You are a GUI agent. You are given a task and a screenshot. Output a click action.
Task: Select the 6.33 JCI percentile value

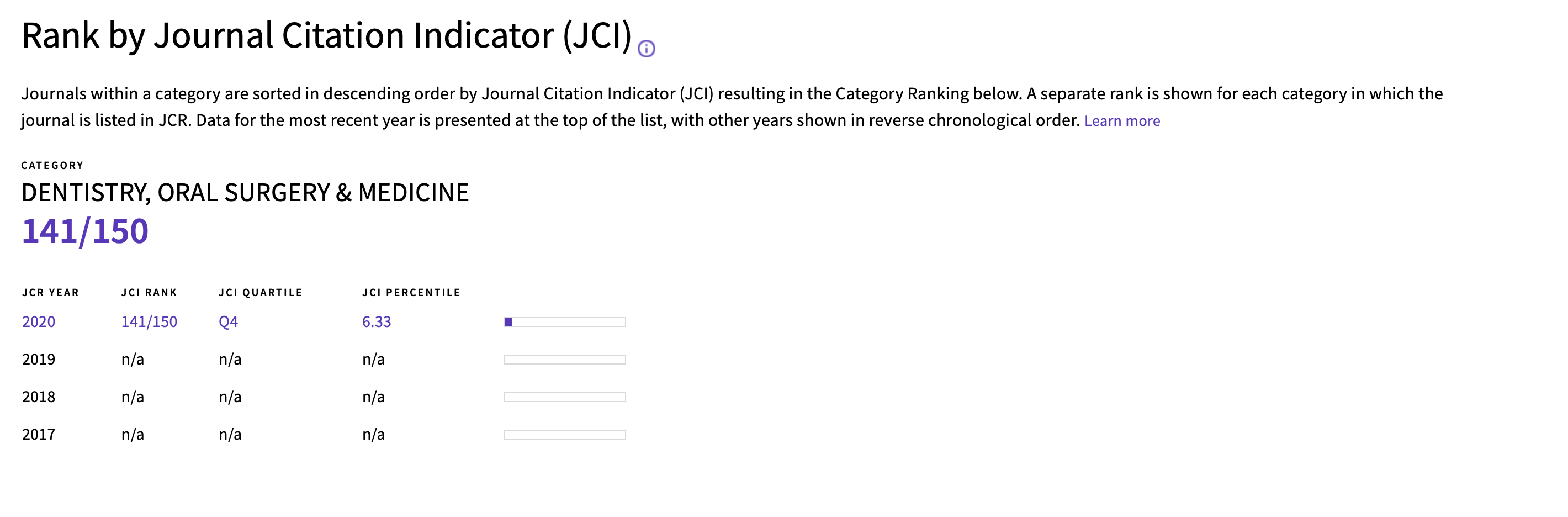click(376, 321)
